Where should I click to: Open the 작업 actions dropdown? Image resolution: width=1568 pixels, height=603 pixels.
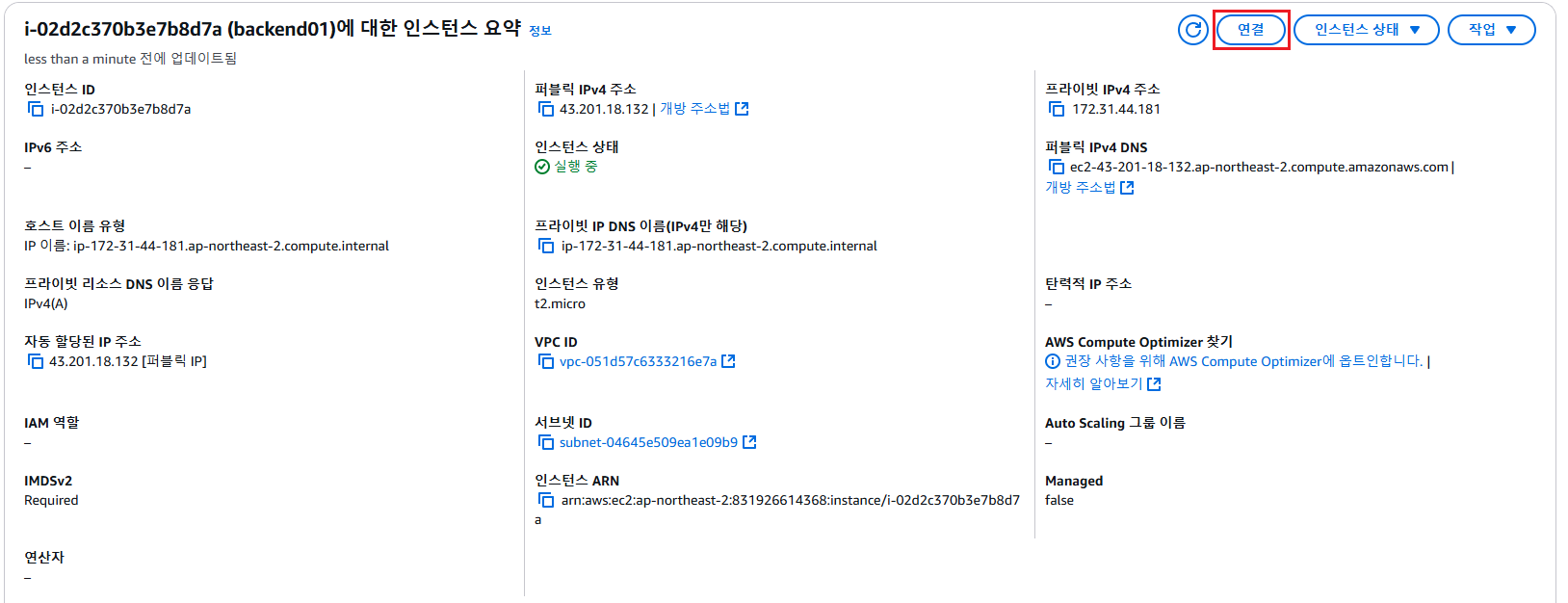coord(1491,30)
